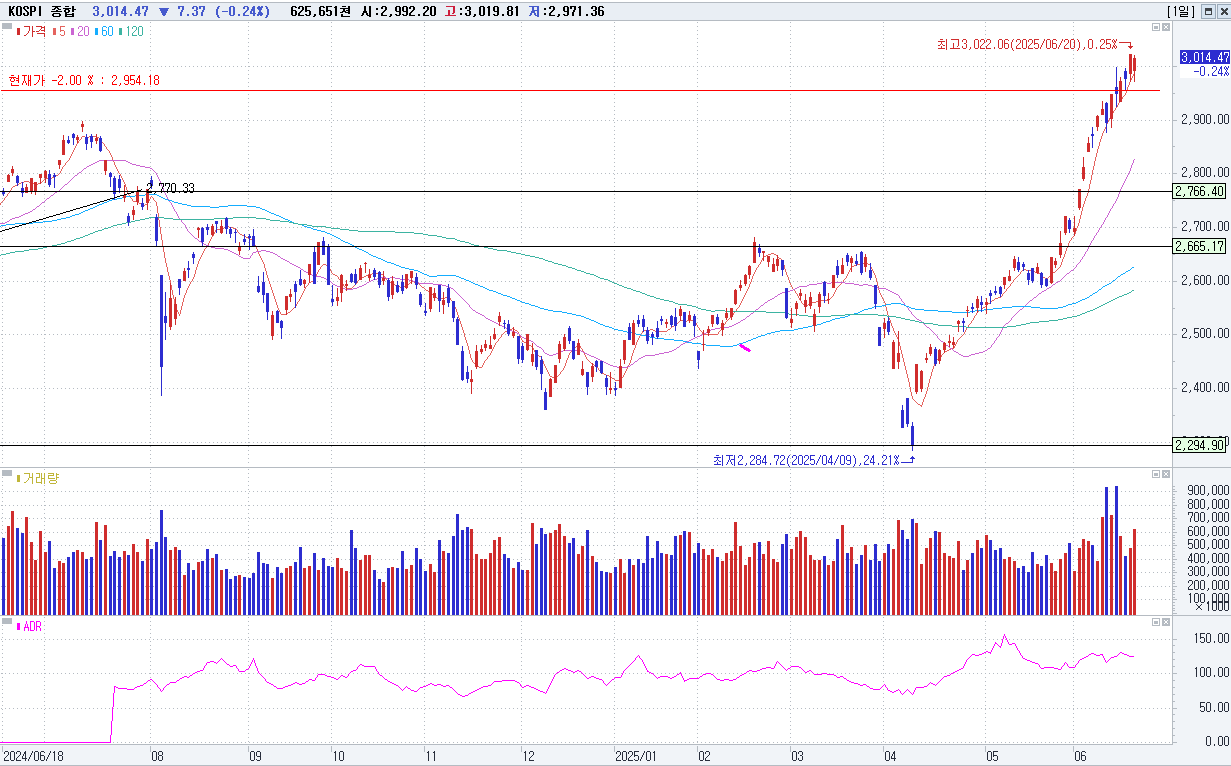1231x766 pixels.
Task: Click the 2025/01 date axis label
Action: (636, 757)
